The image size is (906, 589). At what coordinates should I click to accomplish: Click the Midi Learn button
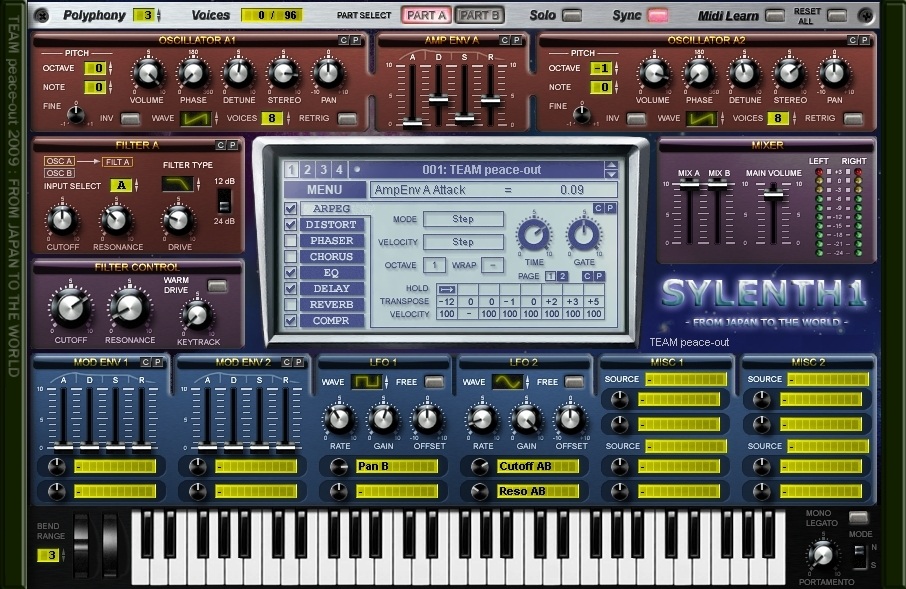click(775, 16)
